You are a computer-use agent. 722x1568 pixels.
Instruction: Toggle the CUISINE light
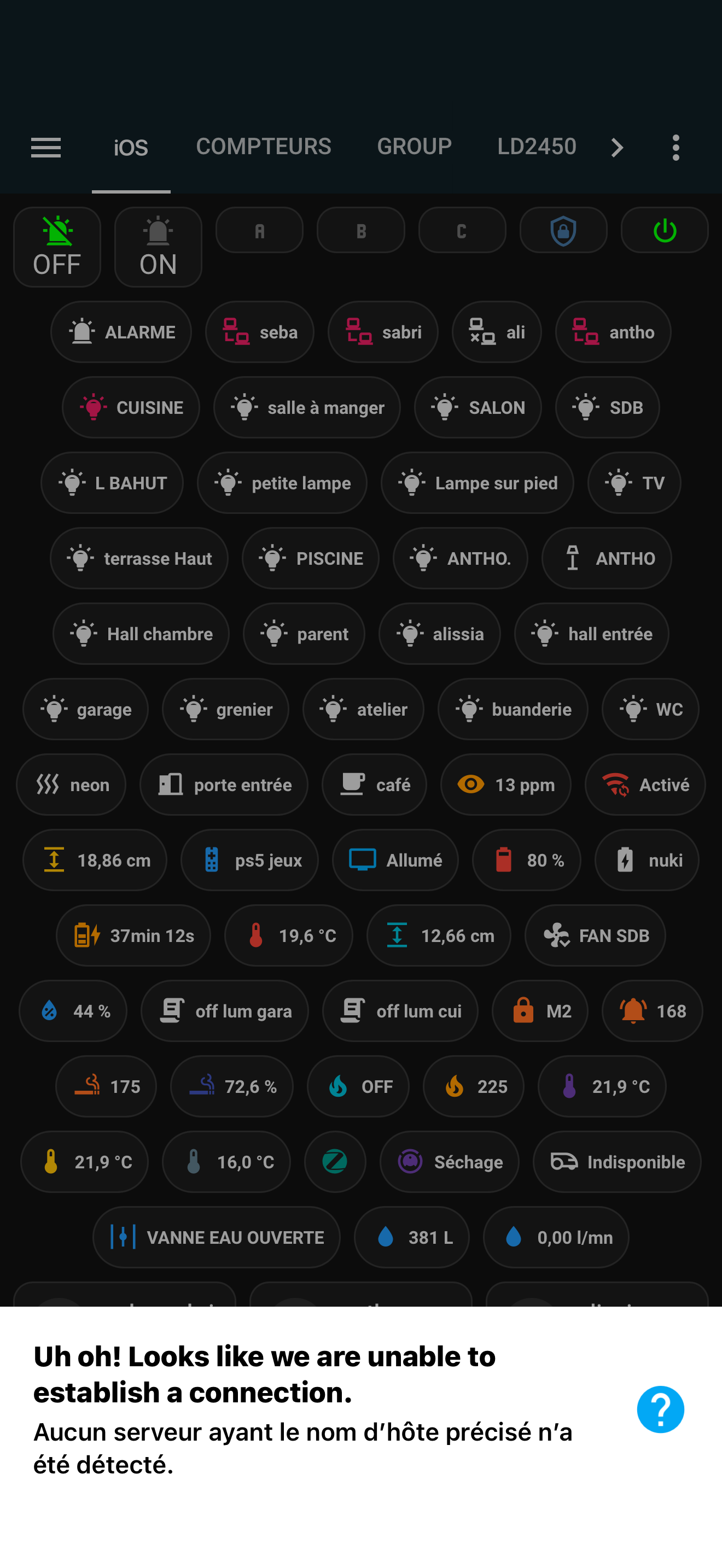coord(131,407)
